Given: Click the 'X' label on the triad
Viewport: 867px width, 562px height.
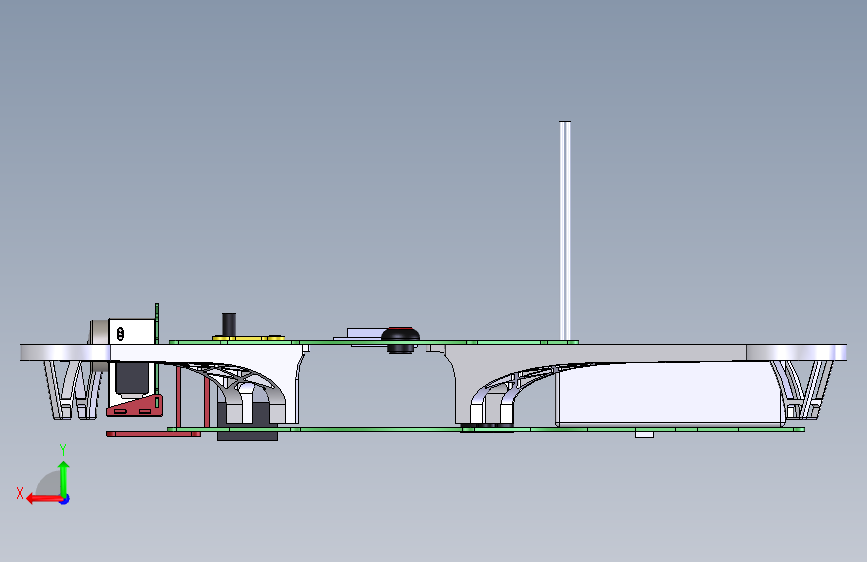Looking at the screenshot, I should 20,493.
